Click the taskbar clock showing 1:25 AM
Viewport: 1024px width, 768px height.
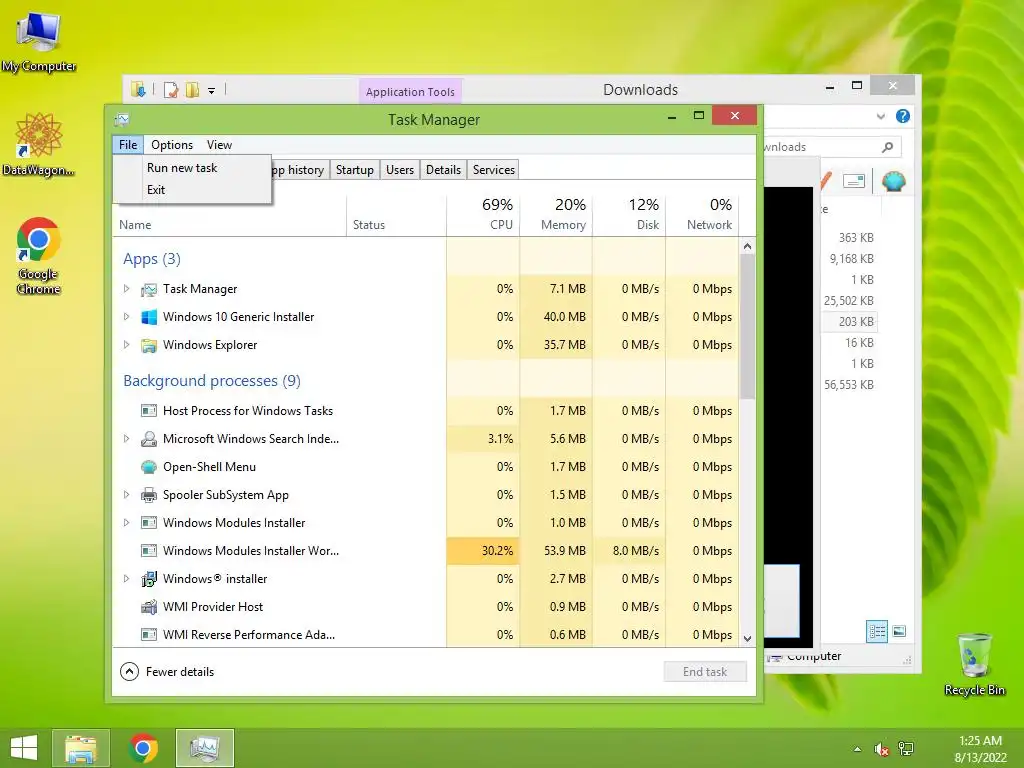[980, 749]
